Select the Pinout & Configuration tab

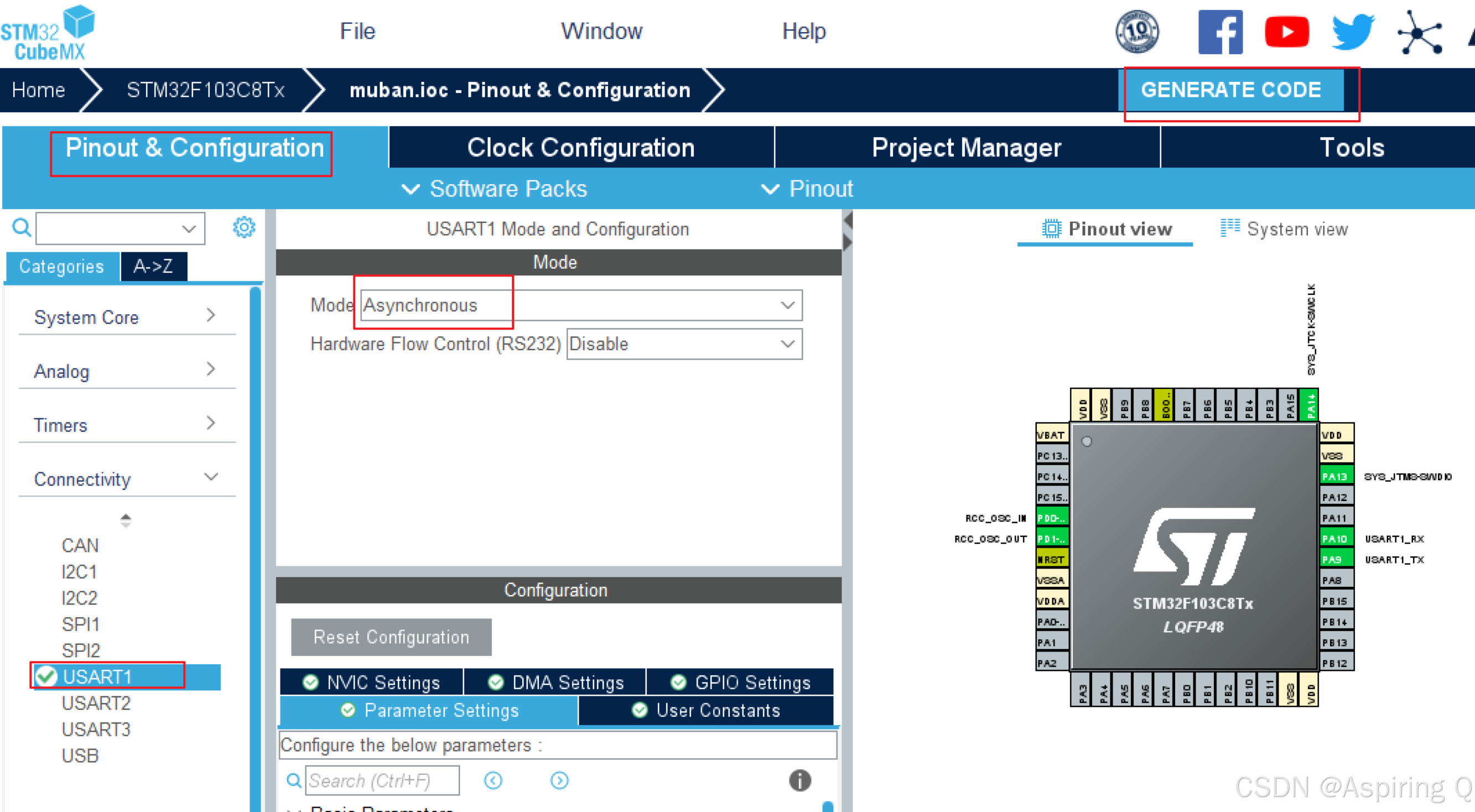tap(195, 147)
